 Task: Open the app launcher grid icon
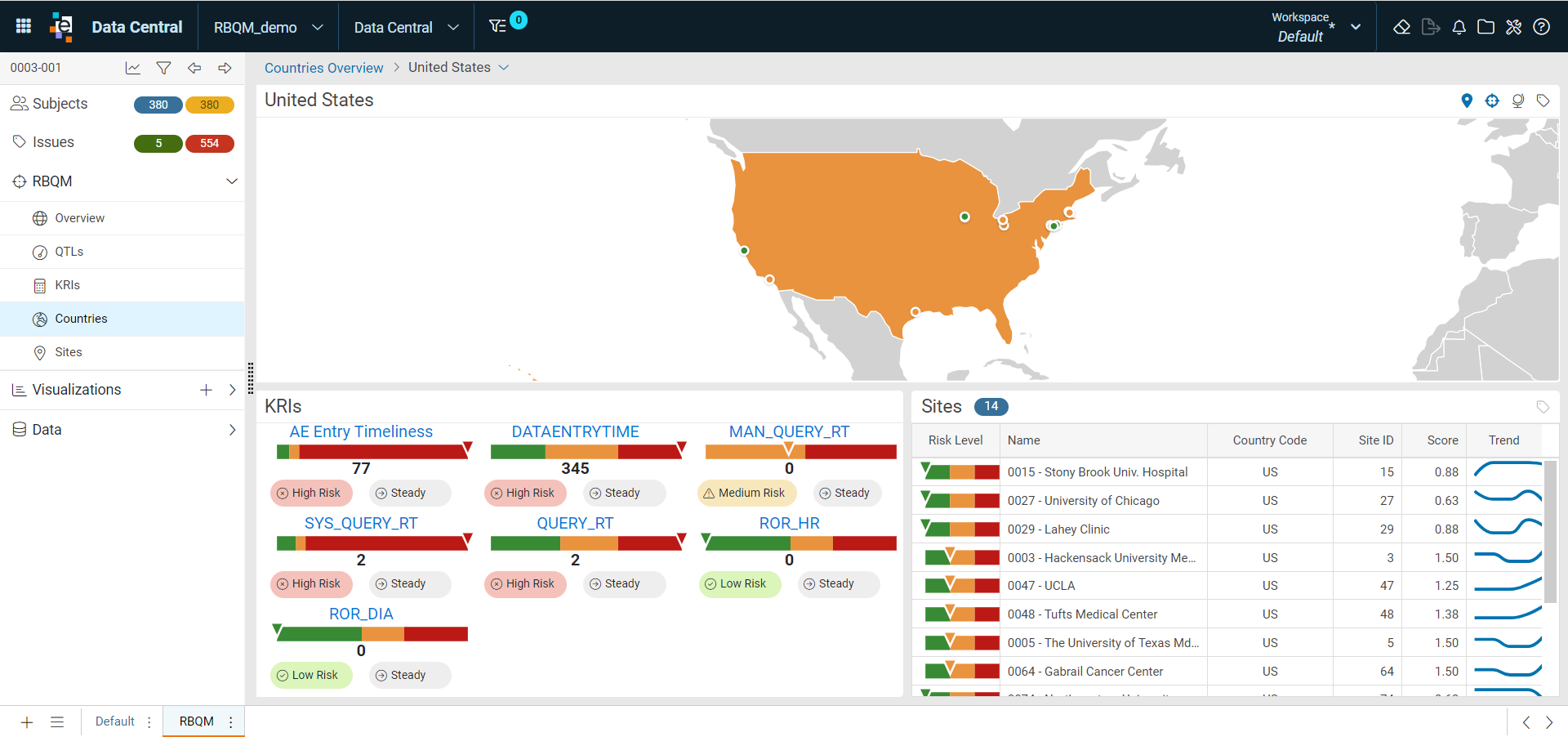24,26
